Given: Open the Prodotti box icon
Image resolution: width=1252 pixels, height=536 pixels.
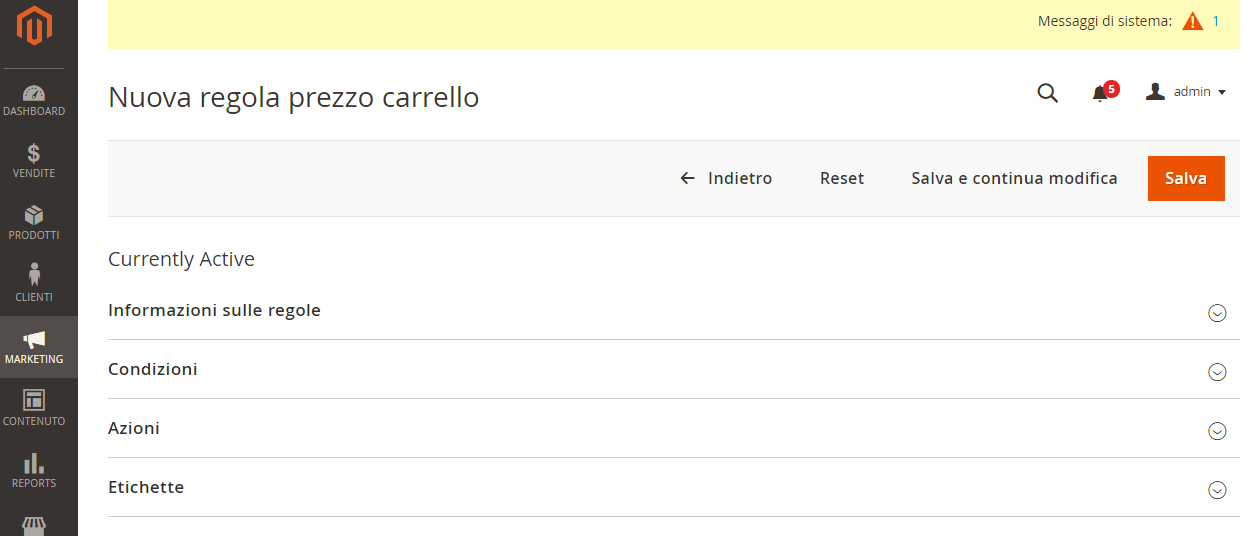Looking at the screenshot, I should pos(34,215).
